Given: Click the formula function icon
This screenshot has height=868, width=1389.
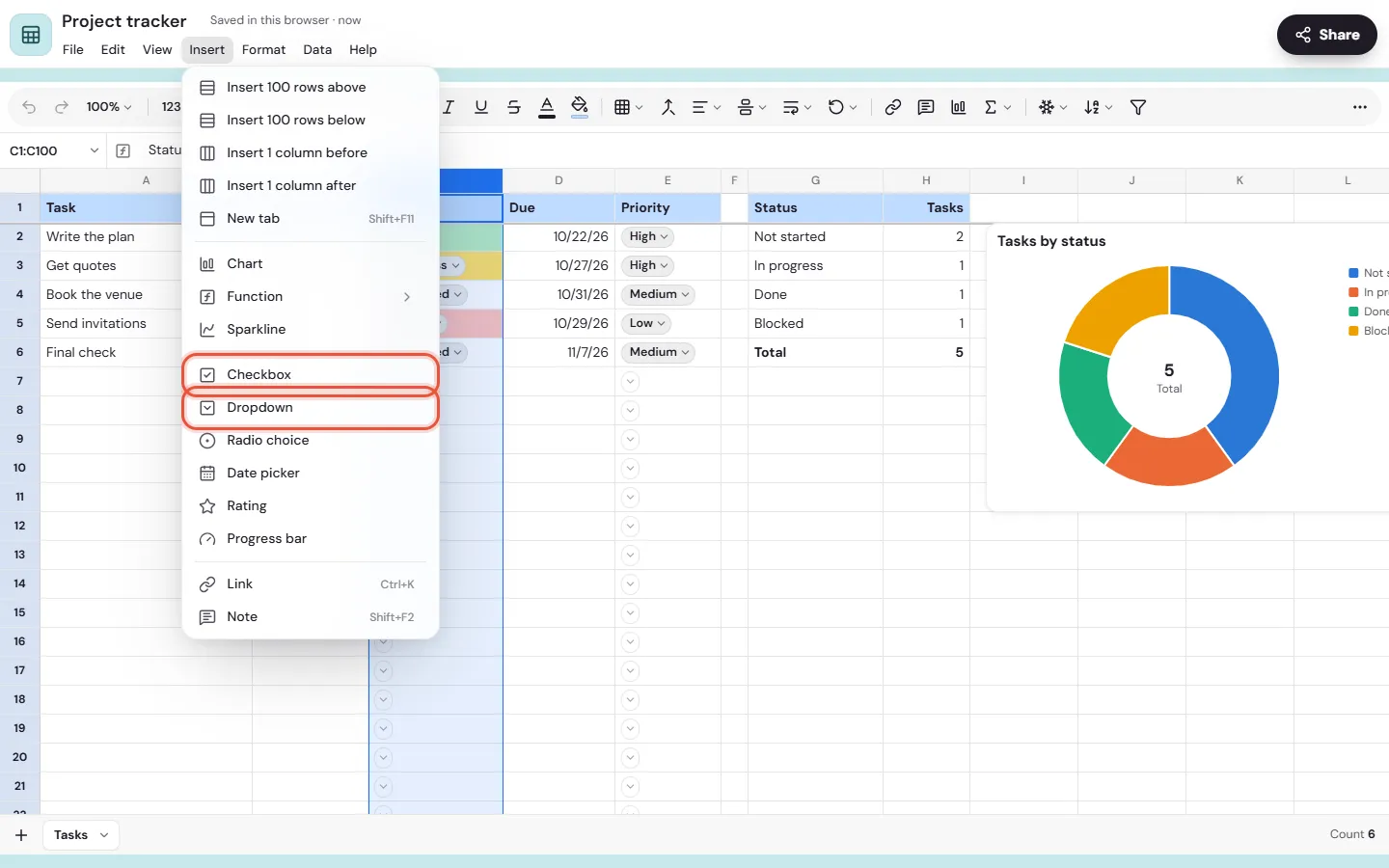Looking at the screenshot, I should (123, 150).
